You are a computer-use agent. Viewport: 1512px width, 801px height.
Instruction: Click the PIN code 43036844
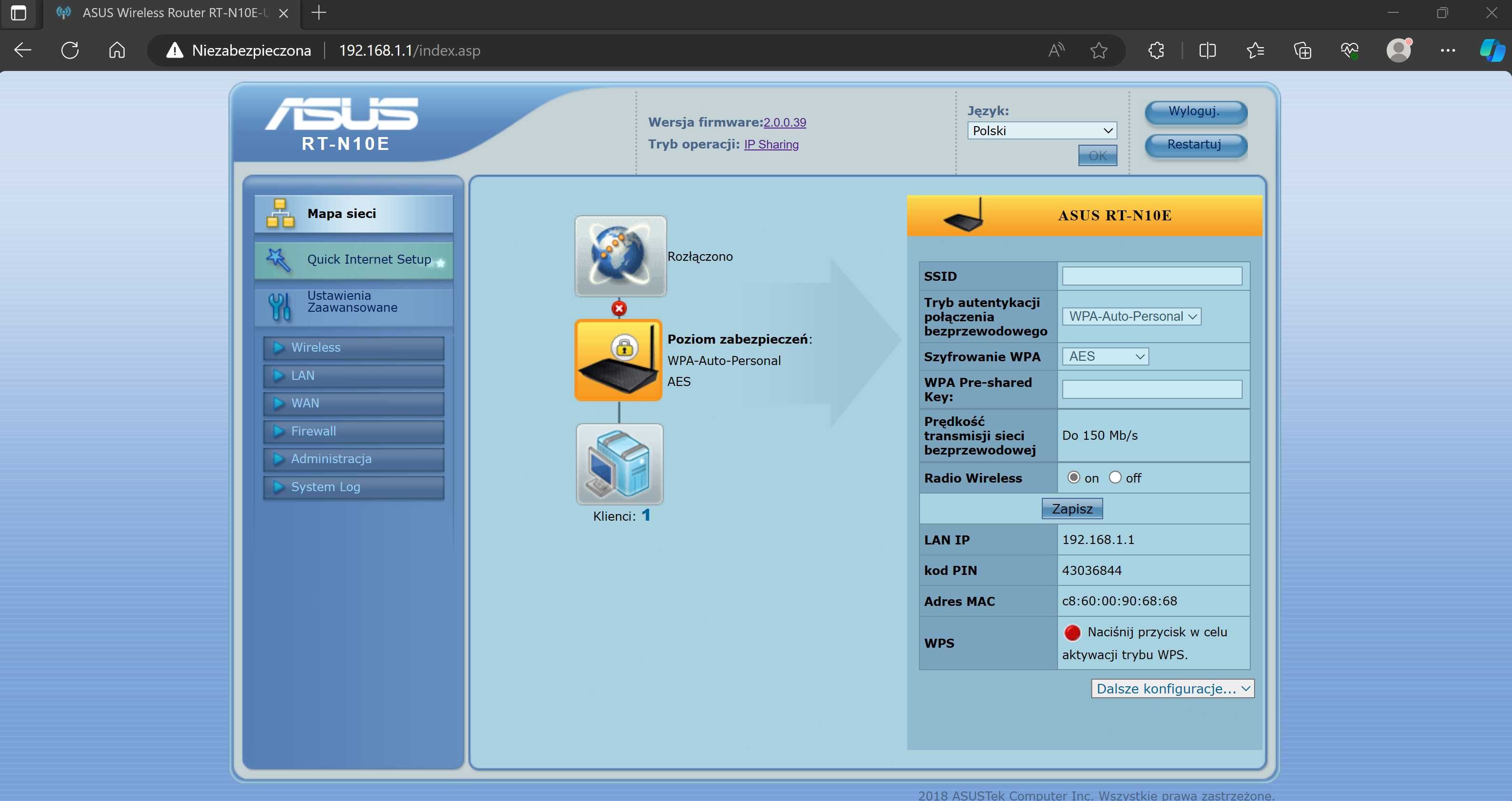coord(1091,570)
